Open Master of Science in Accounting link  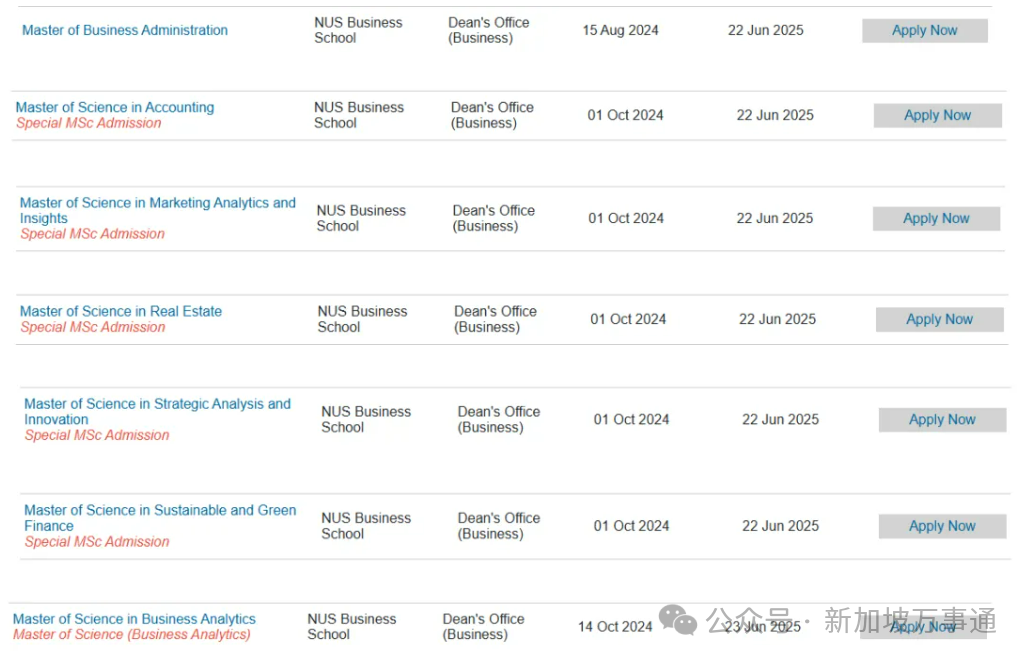click(x=115, y=107)
